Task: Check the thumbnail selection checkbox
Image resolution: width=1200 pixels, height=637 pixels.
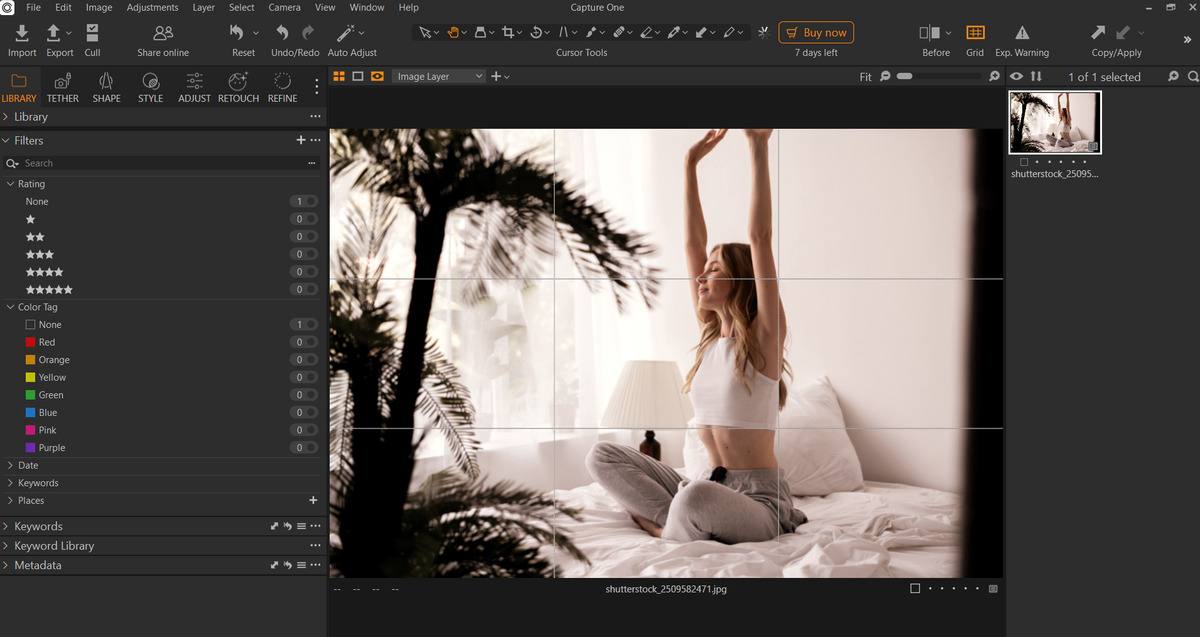Action: tap(1023, 161)
